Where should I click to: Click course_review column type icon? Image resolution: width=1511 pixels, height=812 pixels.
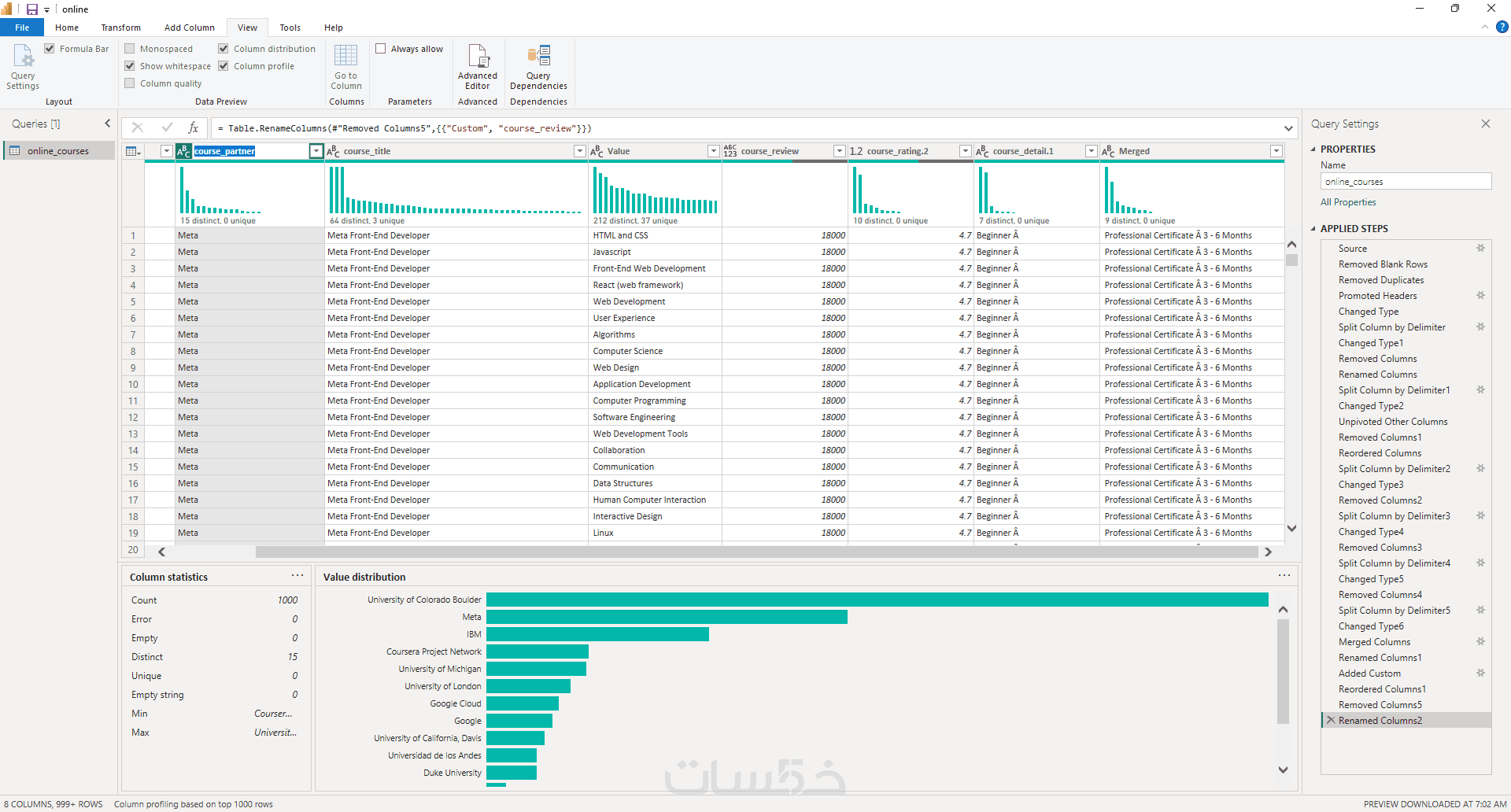coord(730,151)
